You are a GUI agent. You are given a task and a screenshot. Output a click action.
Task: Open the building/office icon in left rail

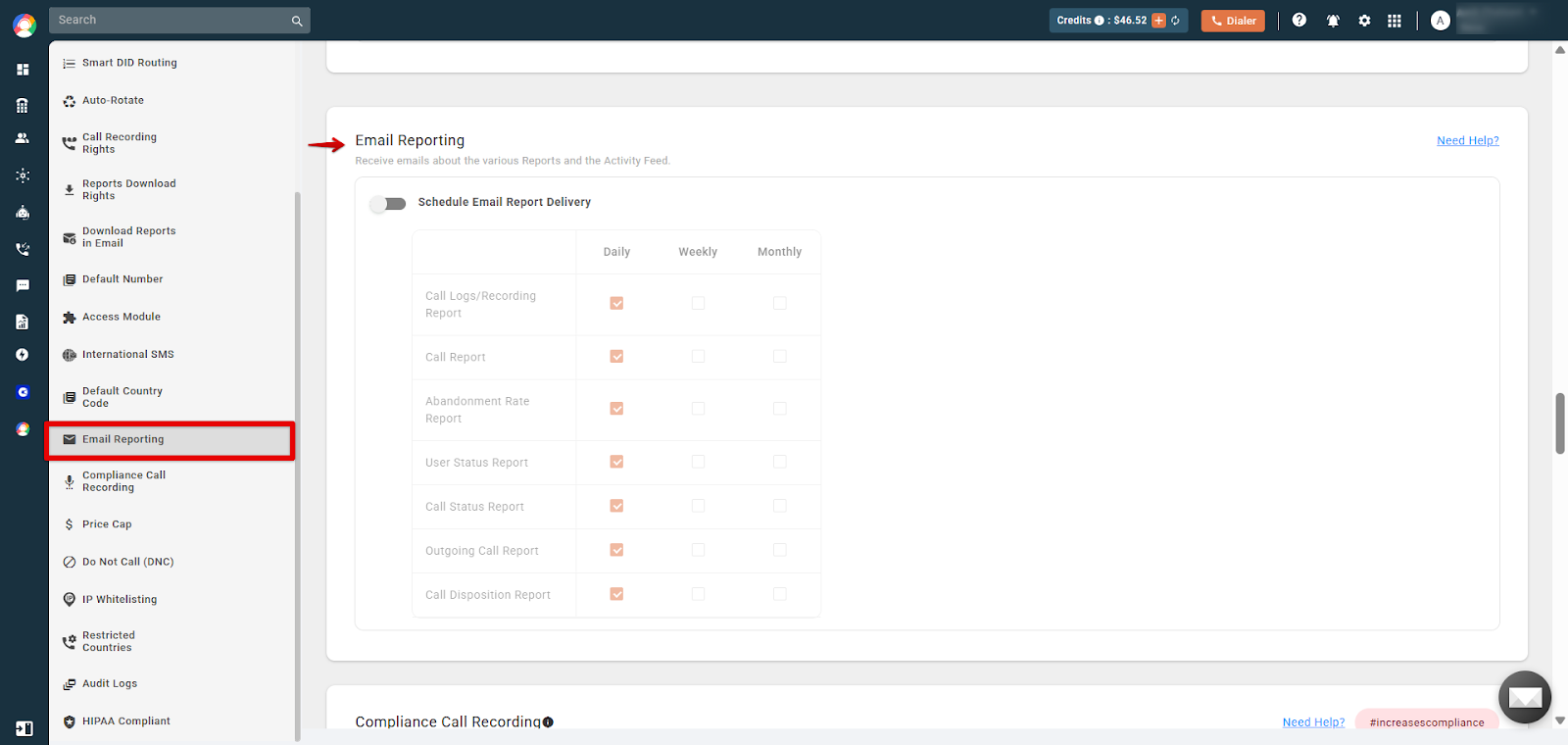click(23, 106)
